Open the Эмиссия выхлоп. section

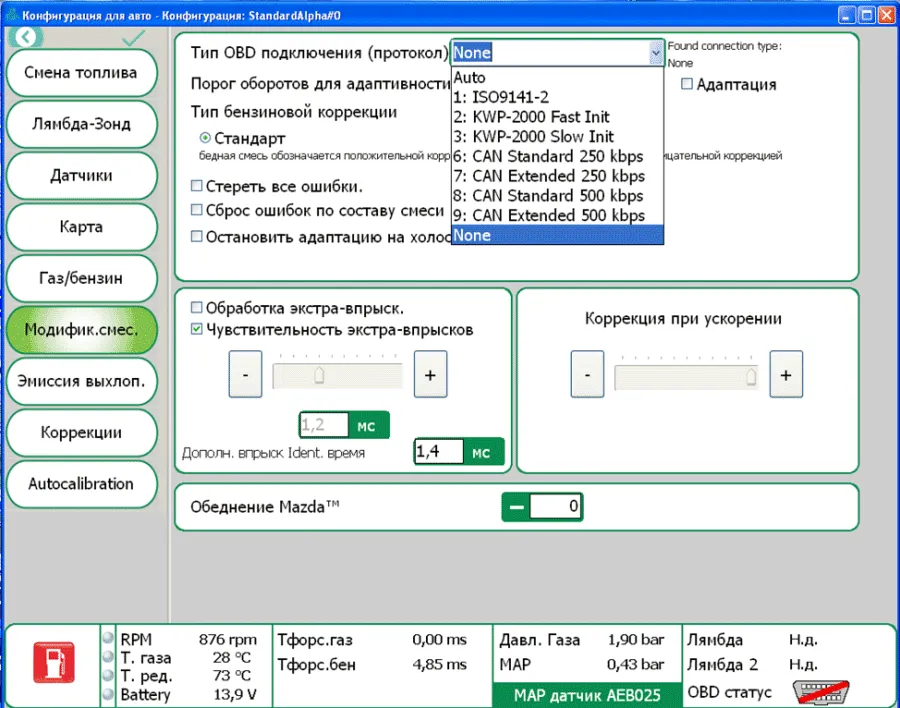pyautogui.click(x=82, y=381)
